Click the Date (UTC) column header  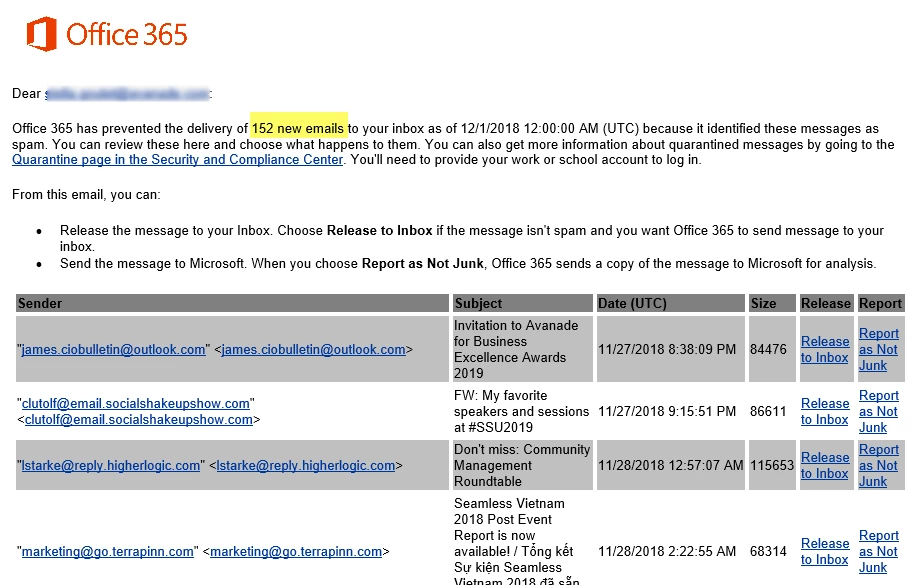coord(670,303)
